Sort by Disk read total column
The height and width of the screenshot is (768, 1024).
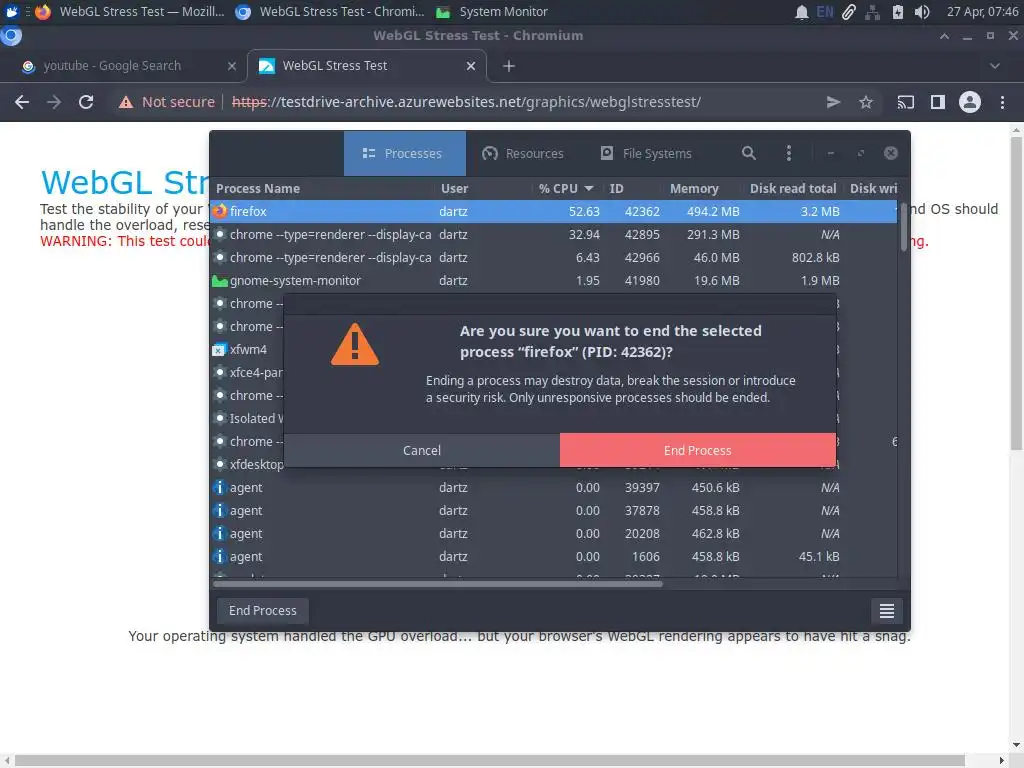(793, 189)
